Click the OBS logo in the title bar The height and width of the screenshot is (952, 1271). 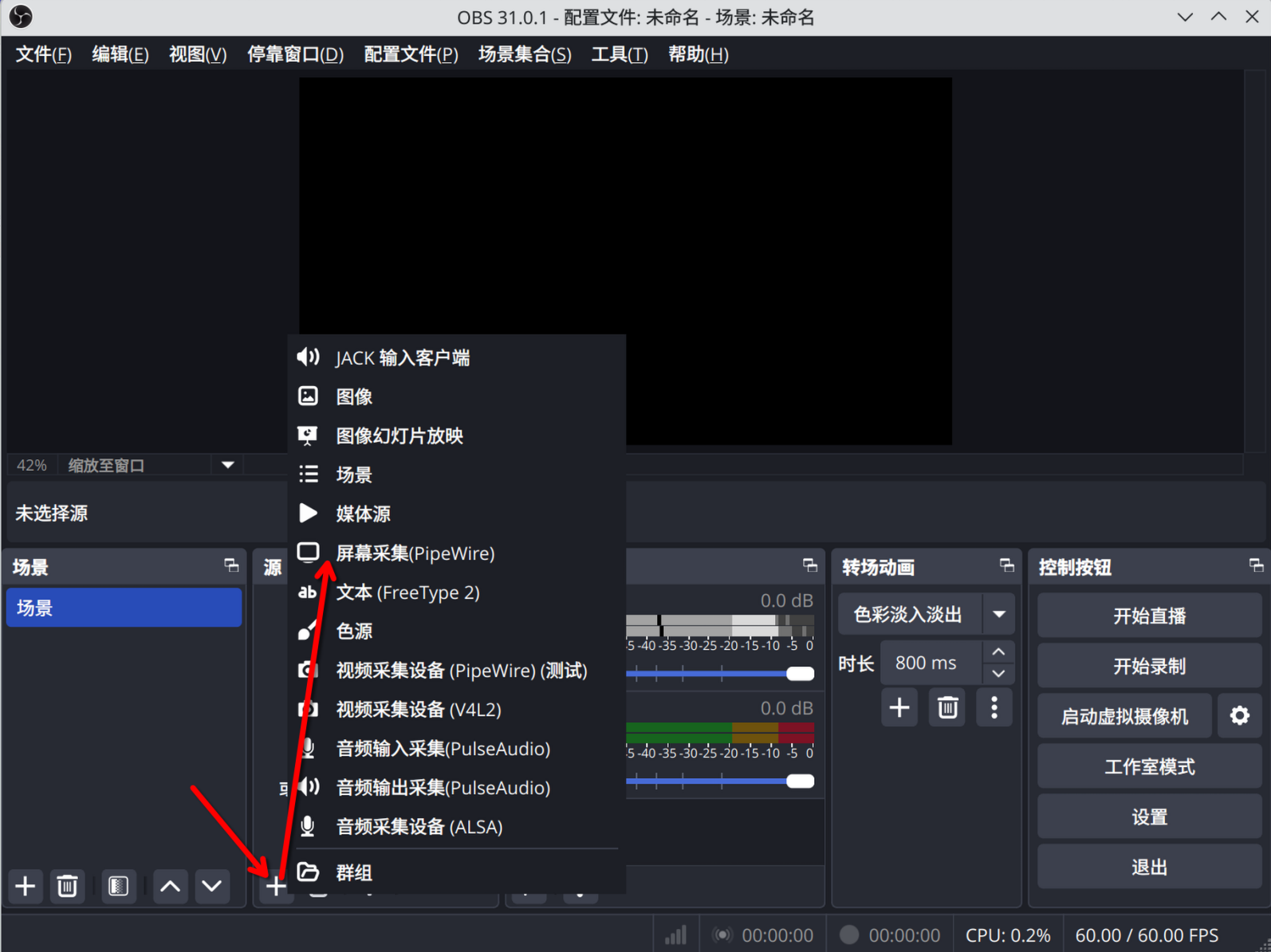21,17
